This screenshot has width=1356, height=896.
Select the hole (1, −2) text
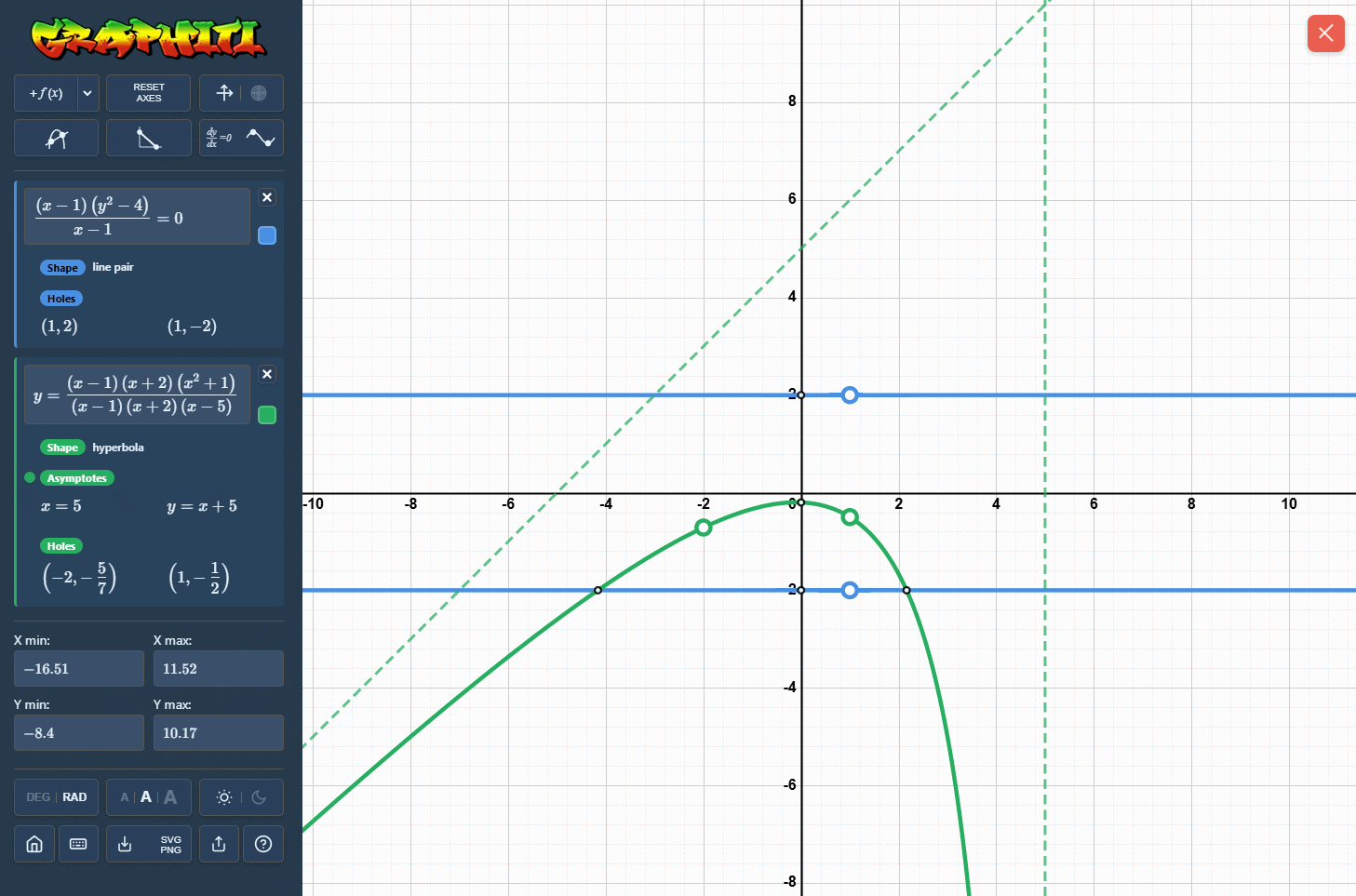[192, 326]
